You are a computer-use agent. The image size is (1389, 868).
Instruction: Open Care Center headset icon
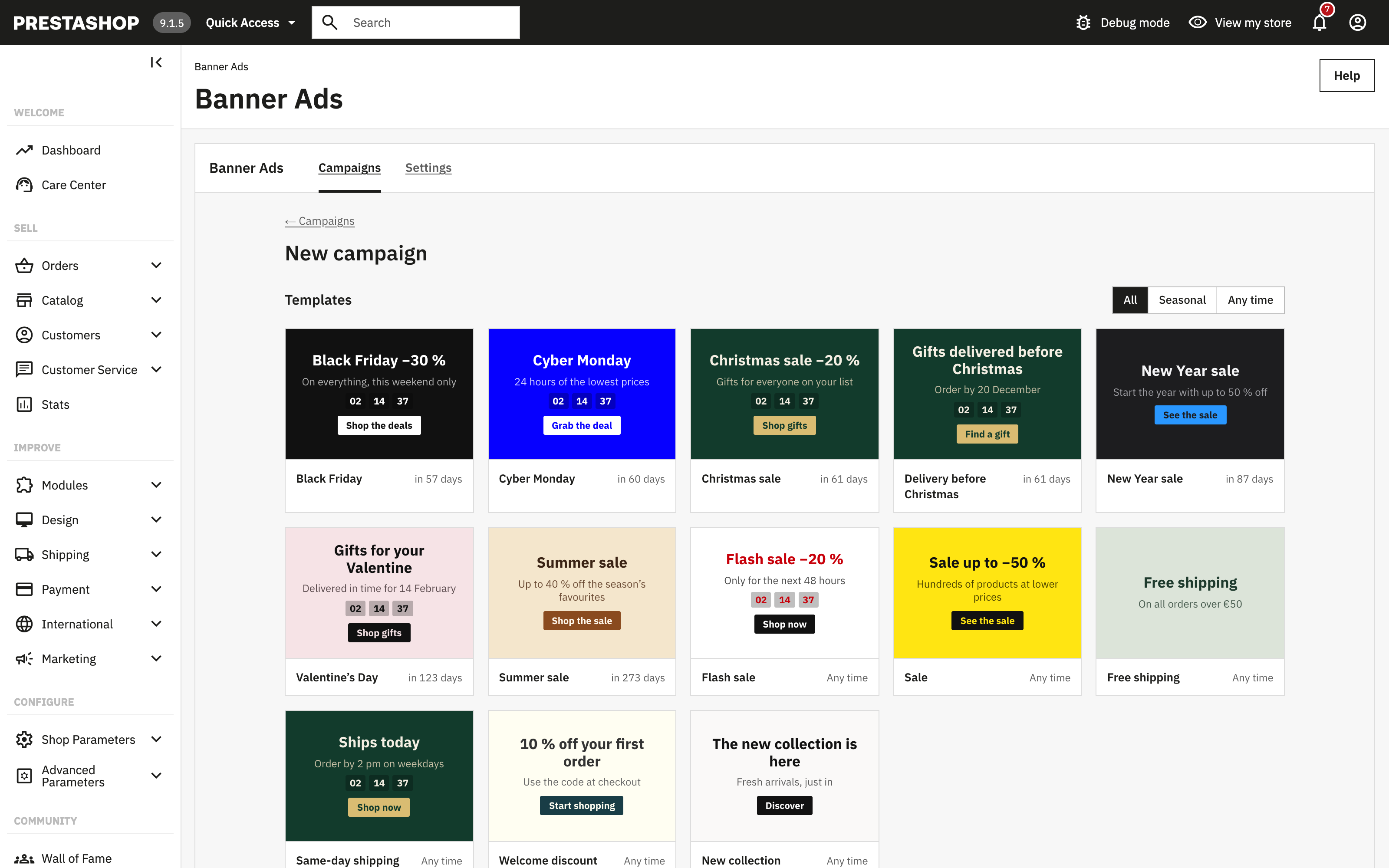click(x=24, y=185)
